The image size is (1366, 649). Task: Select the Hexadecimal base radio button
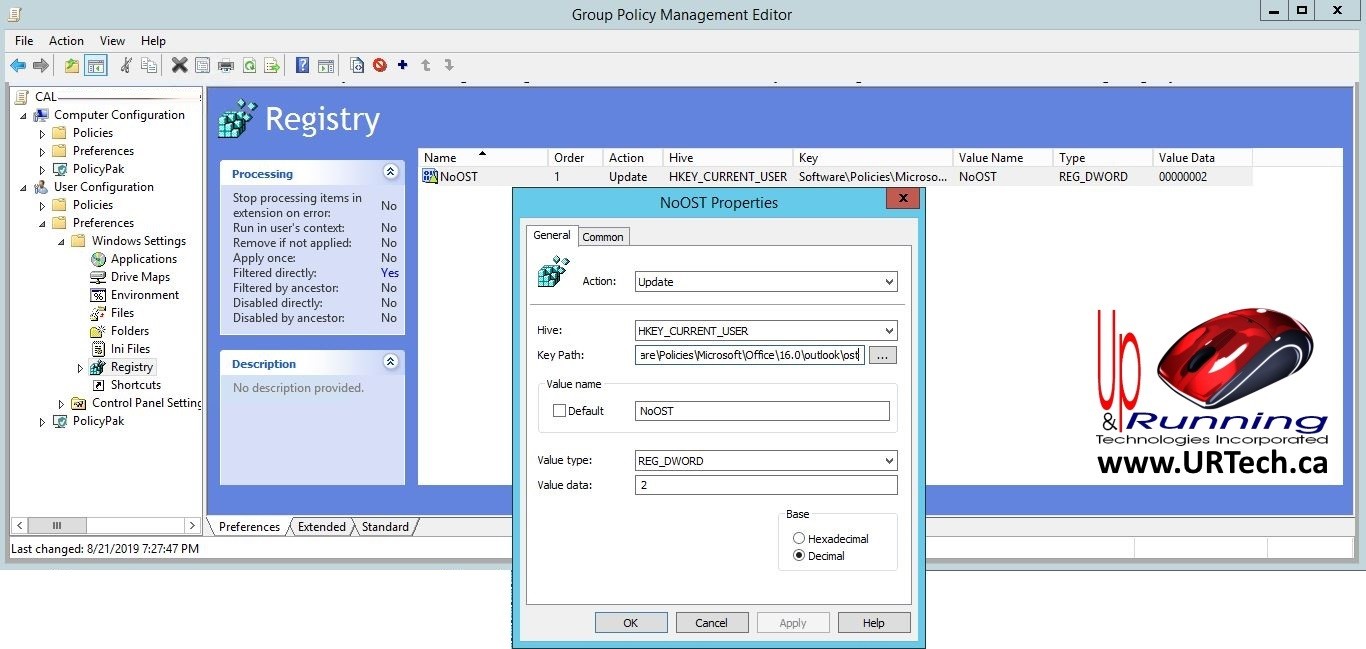tap(799, 539)
